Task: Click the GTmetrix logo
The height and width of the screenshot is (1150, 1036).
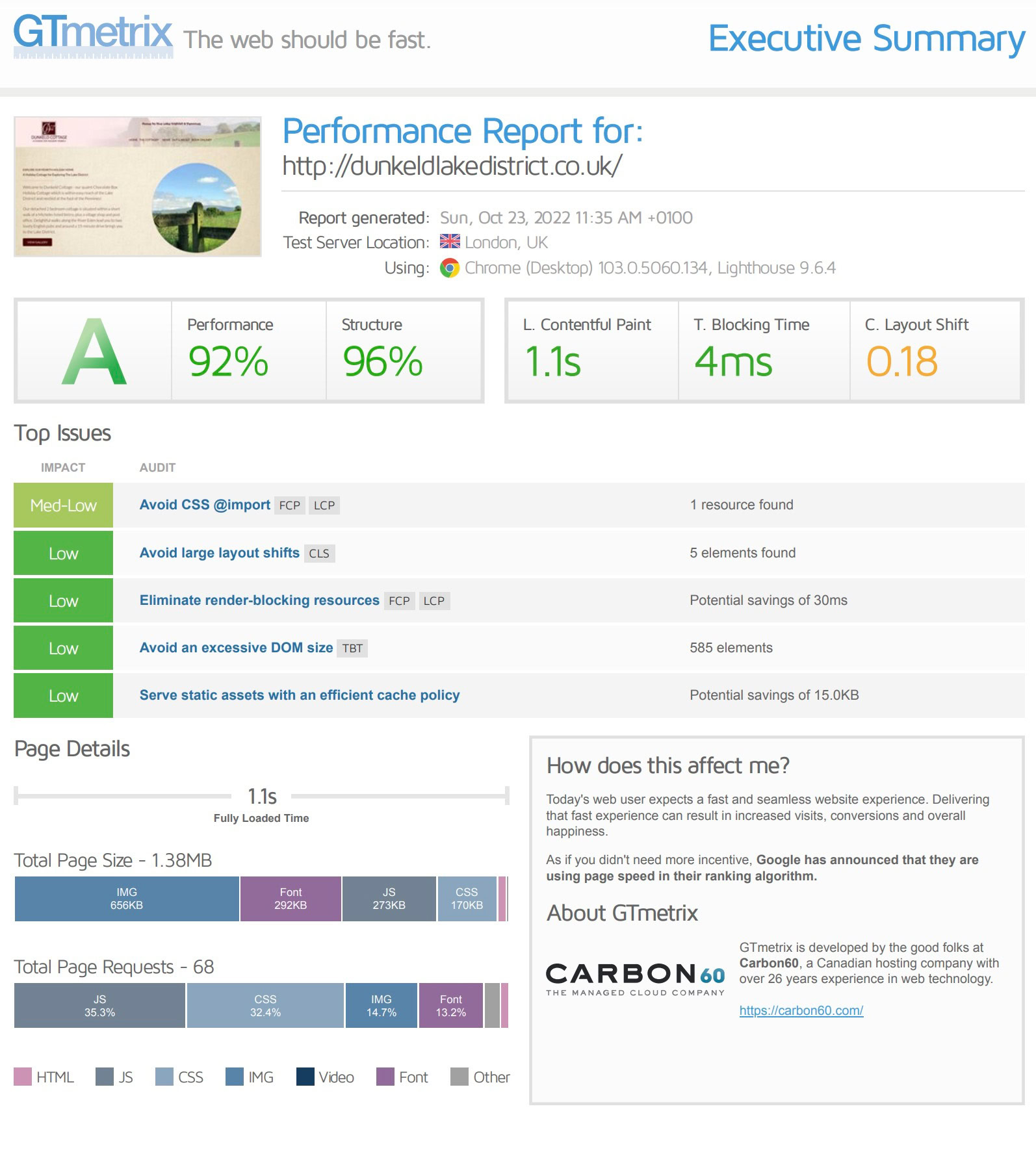Action: point(93,36)
